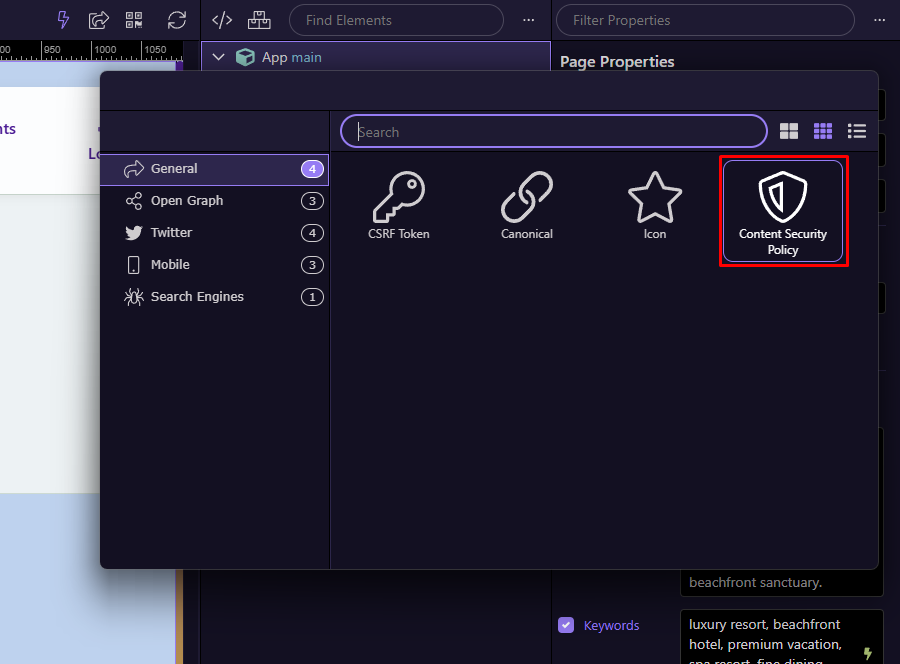The height and width of the screenshot is (664, 900).
Task: Open the Open Graph category
Action: 186,201
